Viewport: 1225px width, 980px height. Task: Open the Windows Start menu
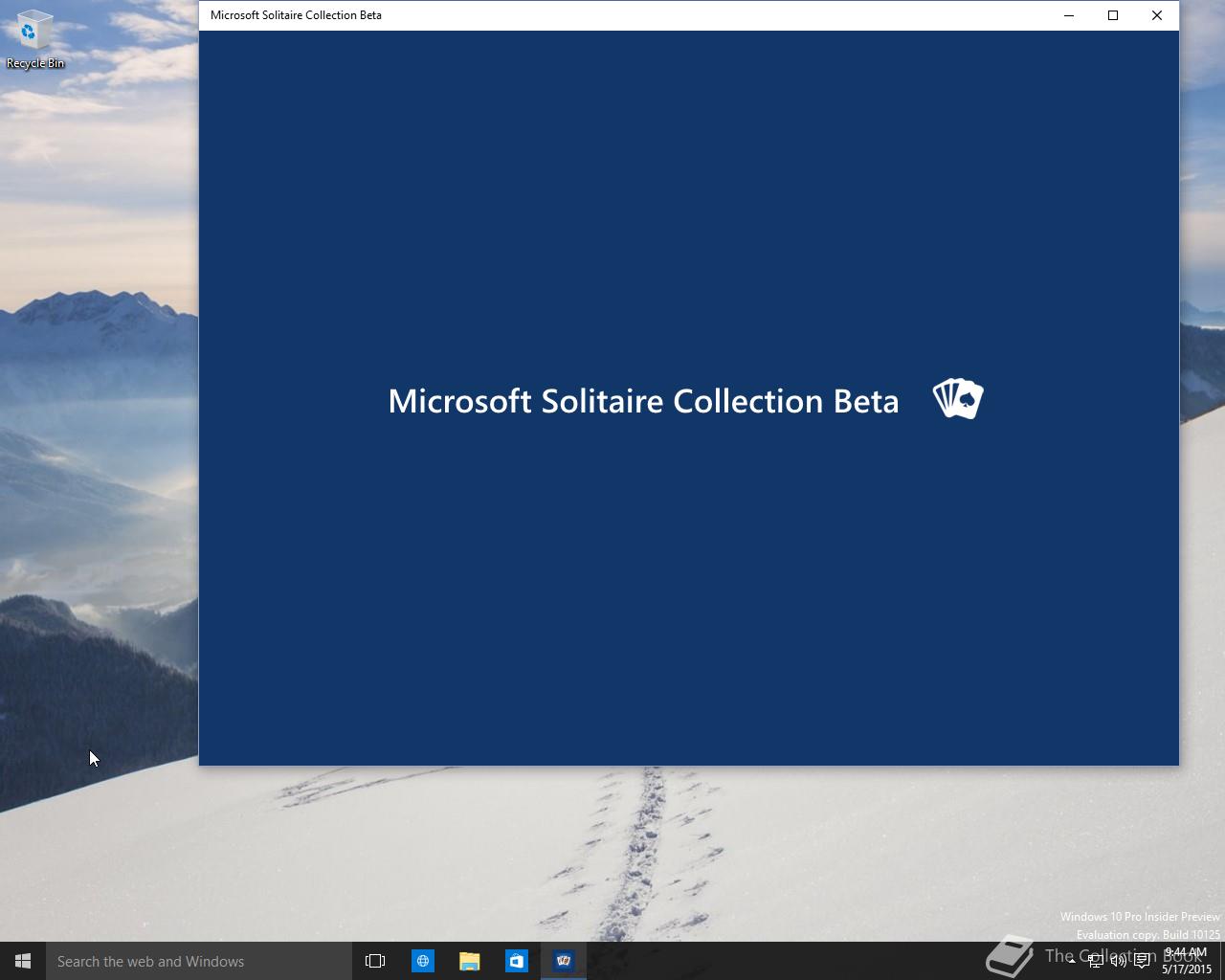23,961
